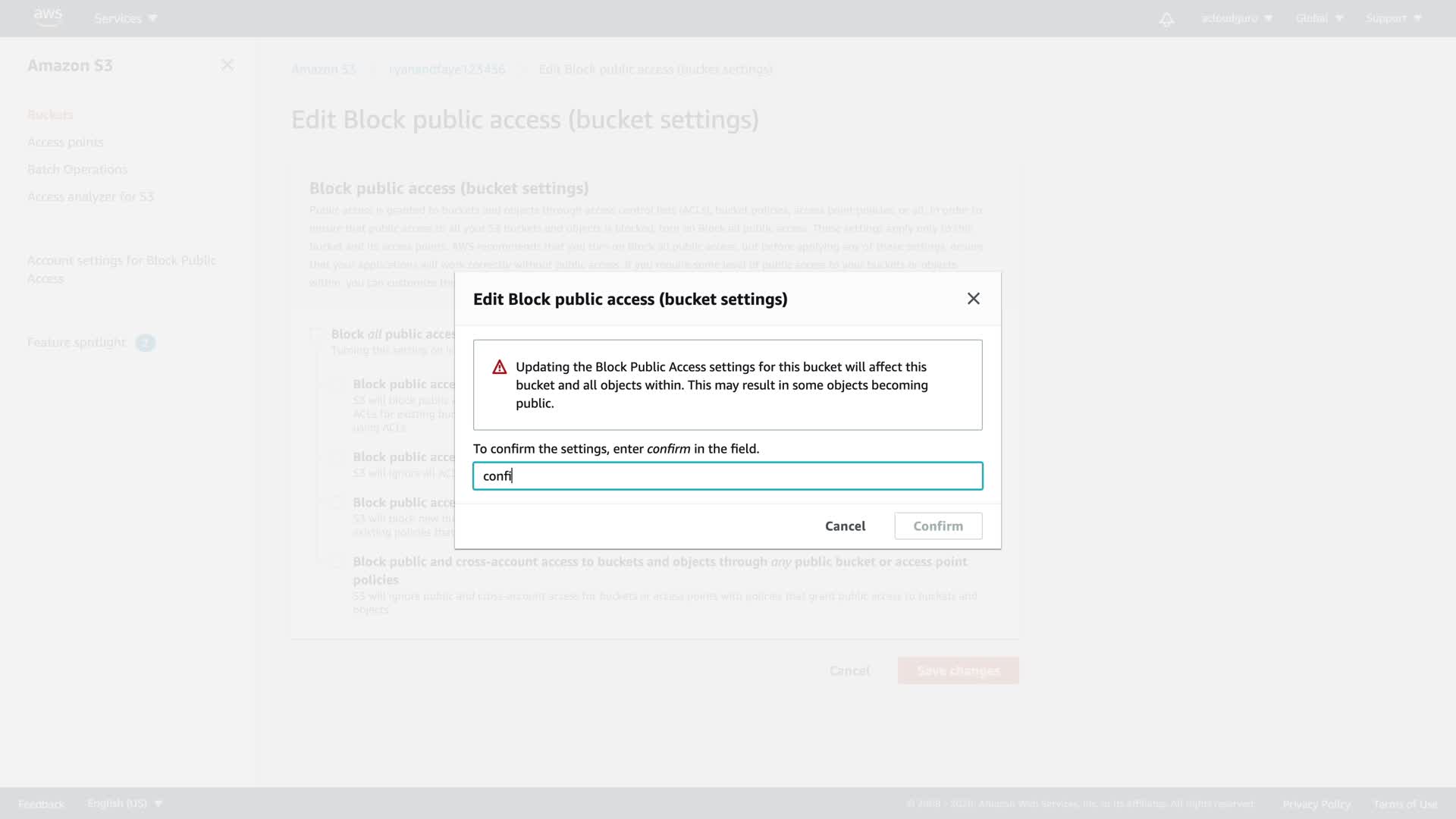Open the notifications bell icon

click(x=1166, y=19)
